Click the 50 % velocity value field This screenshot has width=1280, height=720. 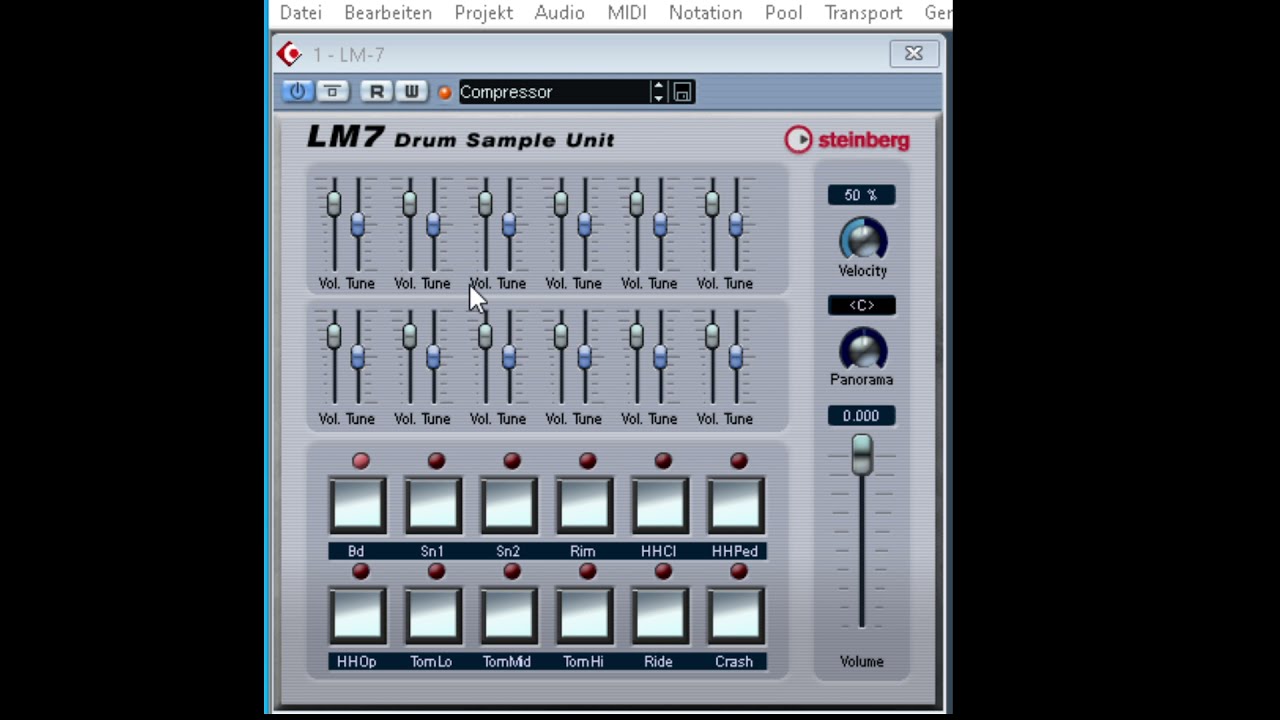click(861, 195)
